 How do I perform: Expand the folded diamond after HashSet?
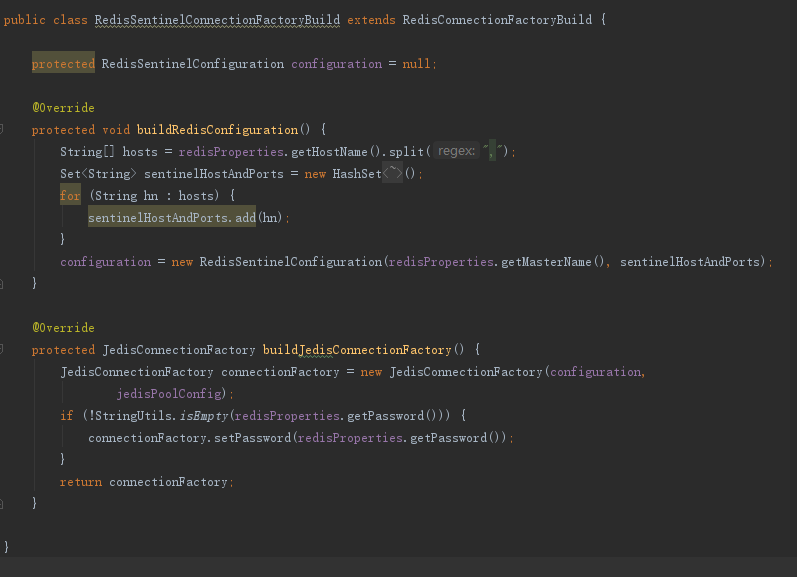(392, 173)
